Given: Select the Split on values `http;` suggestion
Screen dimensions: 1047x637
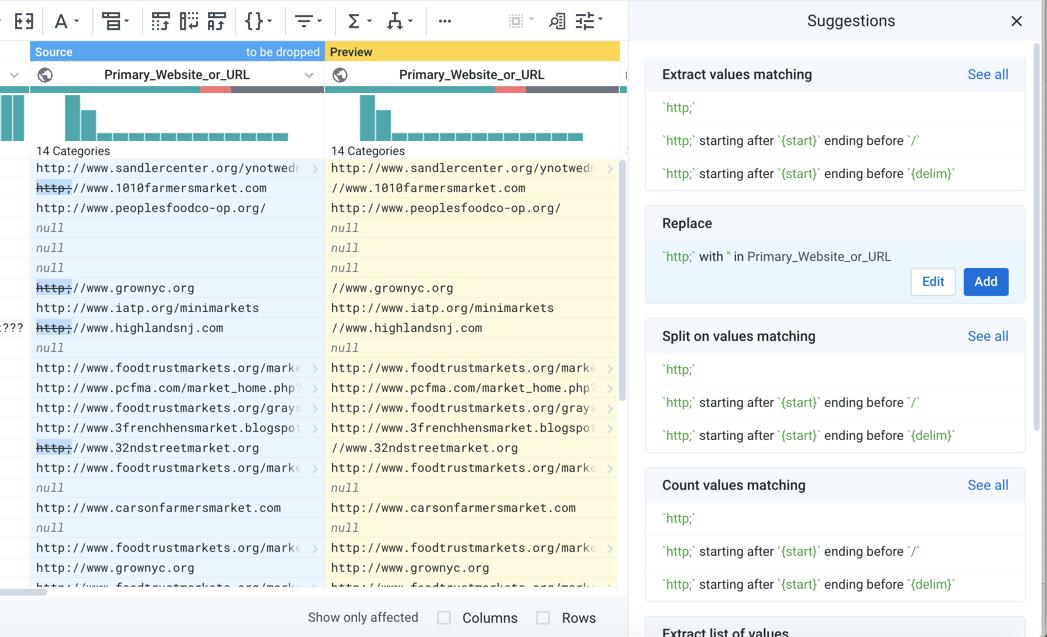Looking at the screenshot, I should pos(679,370).
